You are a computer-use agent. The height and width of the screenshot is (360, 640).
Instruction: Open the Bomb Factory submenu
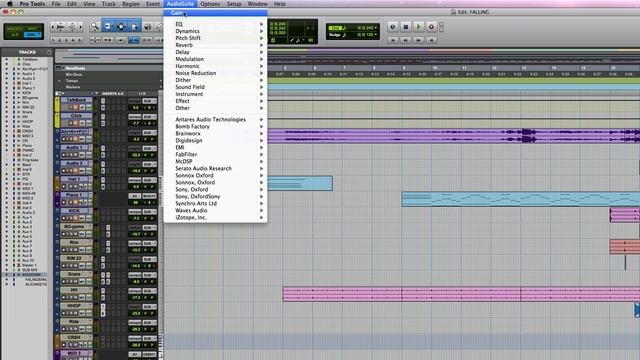coord(216,127)
